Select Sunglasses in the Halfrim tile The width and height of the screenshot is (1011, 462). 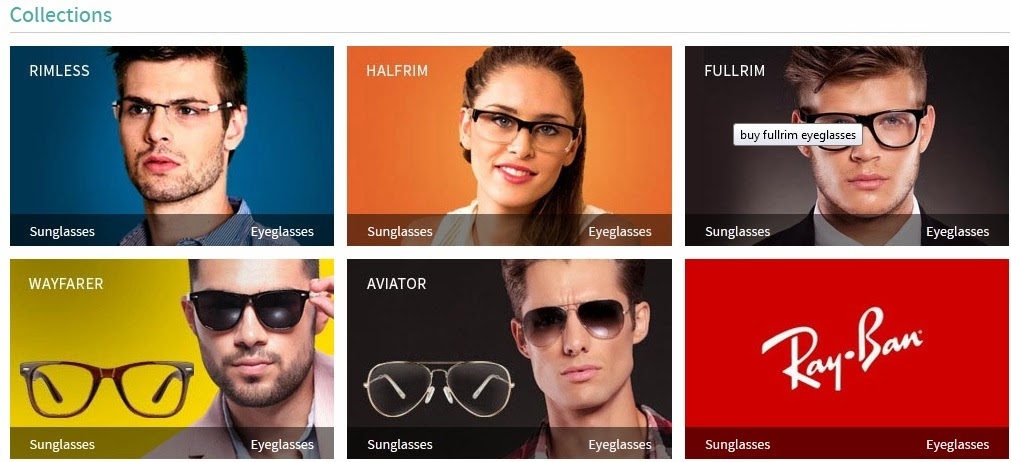coord(400,231)
